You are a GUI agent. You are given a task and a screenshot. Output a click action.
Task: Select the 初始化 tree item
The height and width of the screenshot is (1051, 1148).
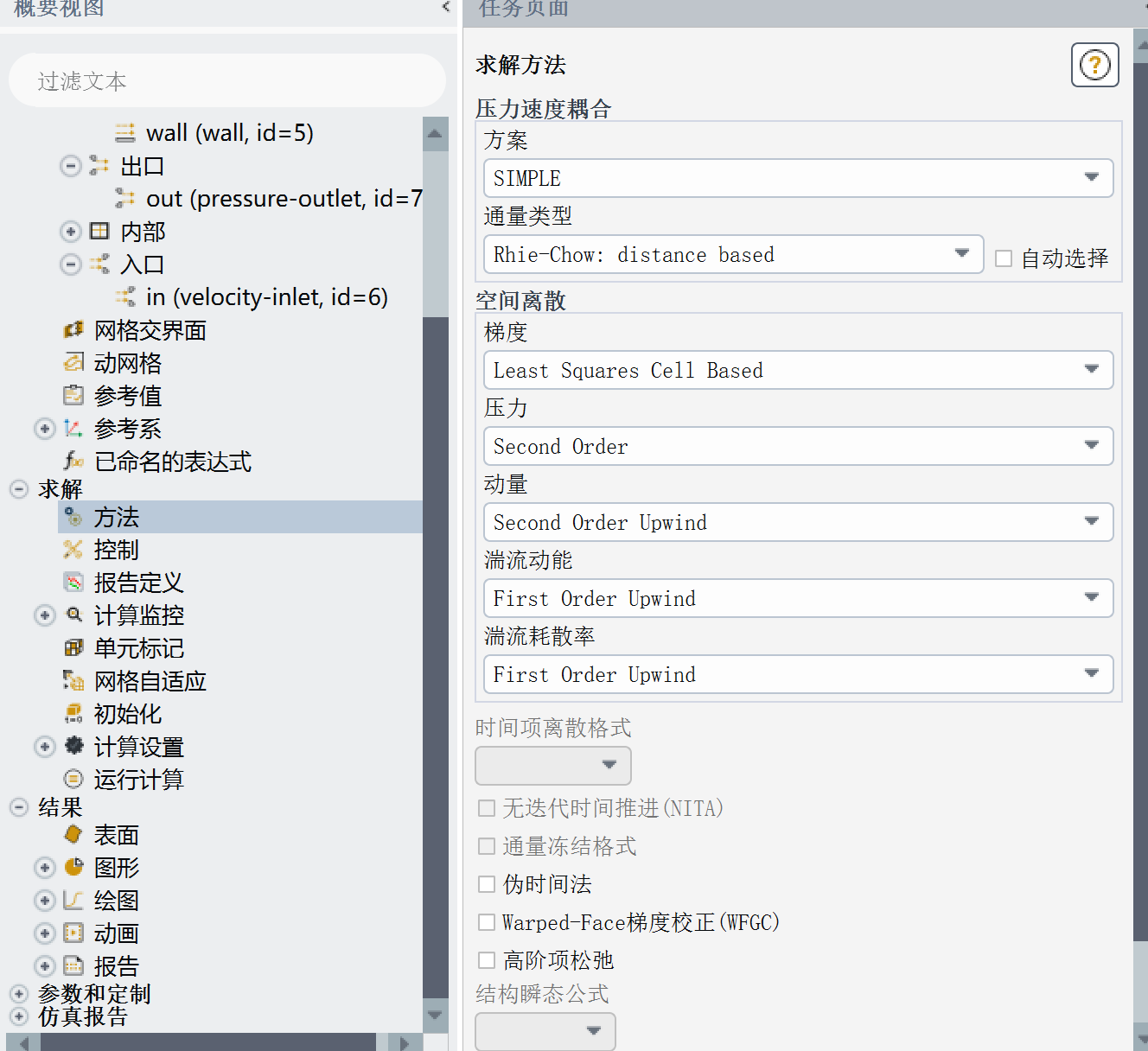click(x=128, y=714)
